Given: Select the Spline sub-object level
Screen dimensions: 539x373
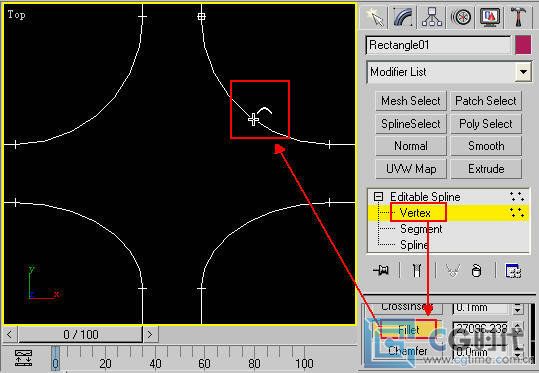Looking at the screenshot, I should point(414,245).
